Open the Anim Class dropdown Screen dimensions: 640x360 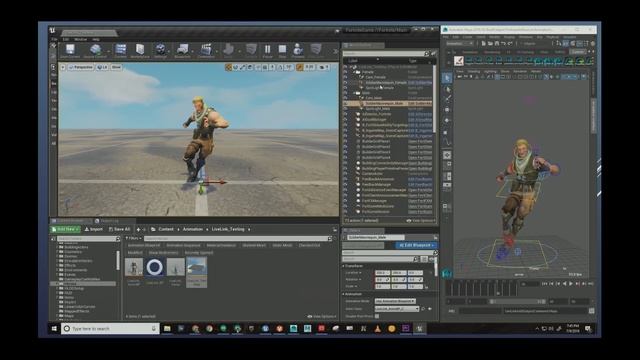(x=397, y=309)
